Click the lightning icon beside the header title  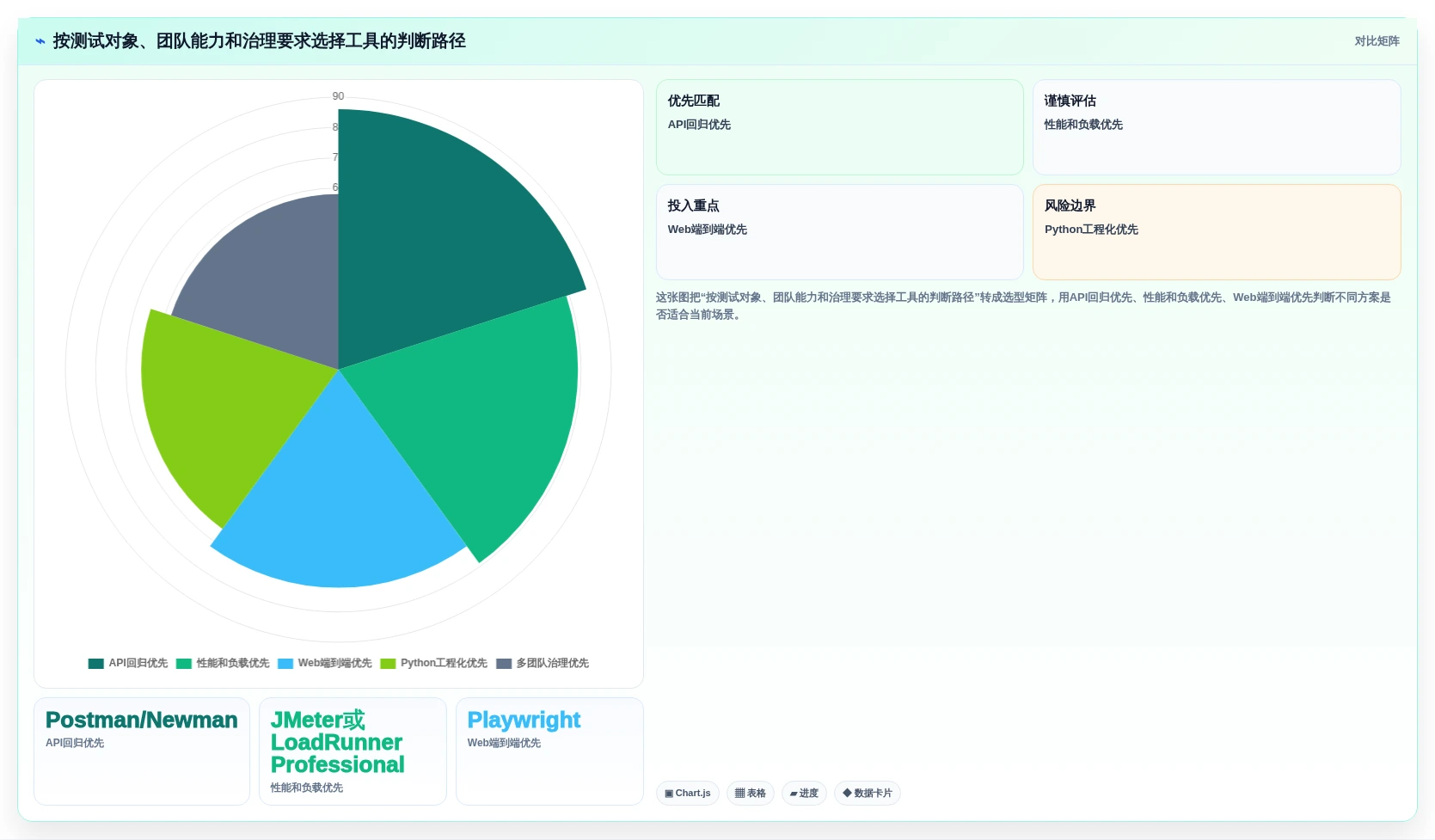tap(40, 41)
